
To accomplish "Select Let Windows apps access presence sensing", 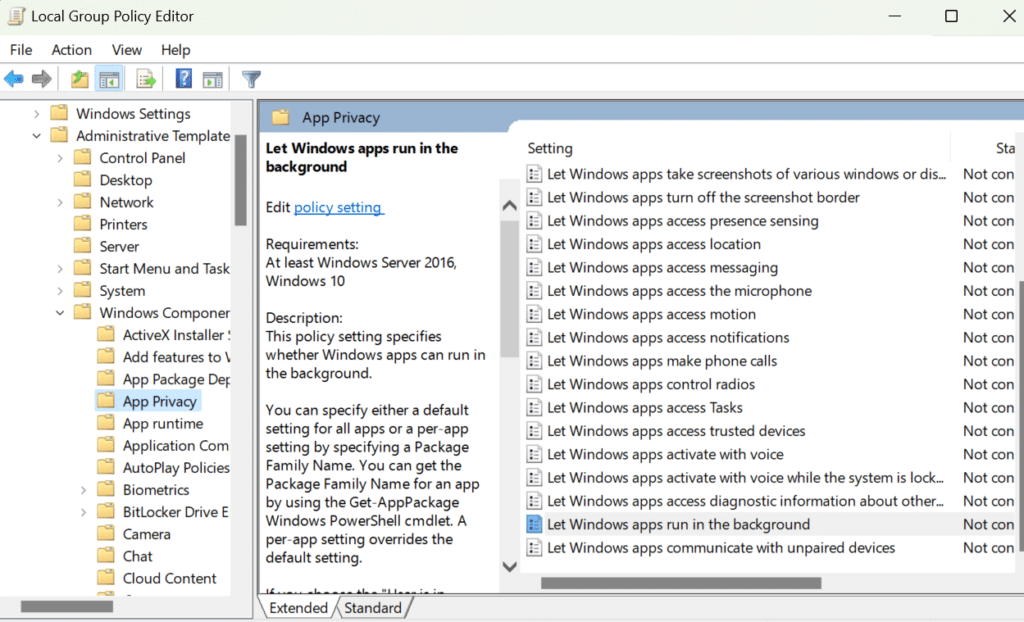I will (682, 221).
